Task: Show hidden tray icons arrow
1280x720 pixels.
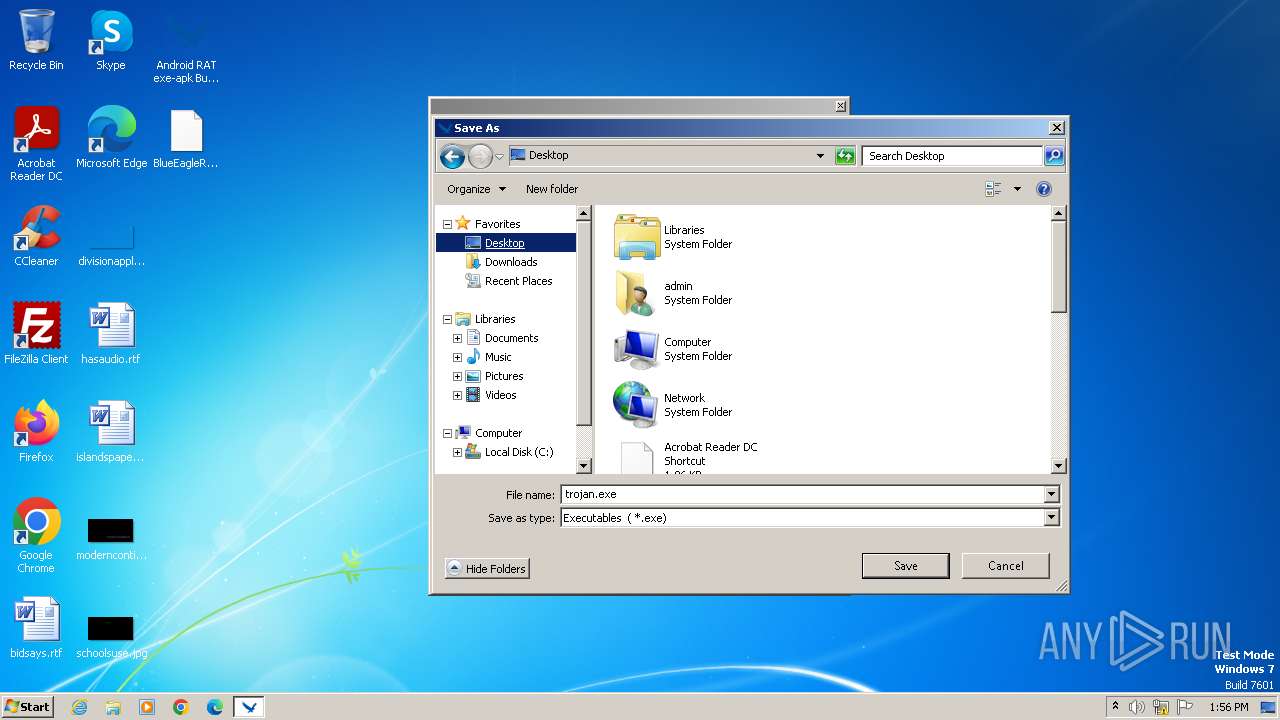Action: (1115, 707)
